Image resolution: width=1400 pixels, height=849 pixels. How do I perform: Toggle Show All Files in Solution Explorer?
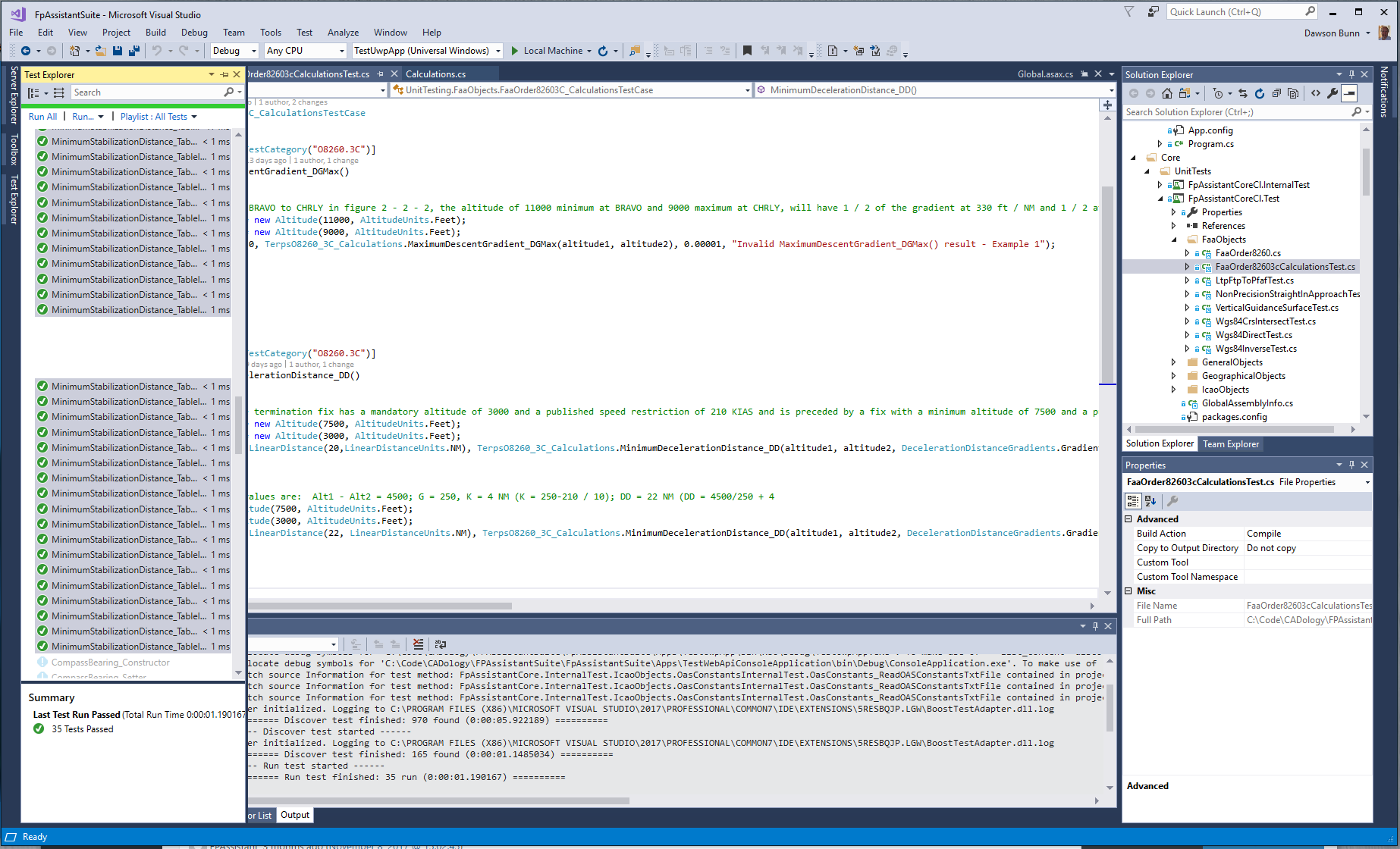click(1293, 93)
